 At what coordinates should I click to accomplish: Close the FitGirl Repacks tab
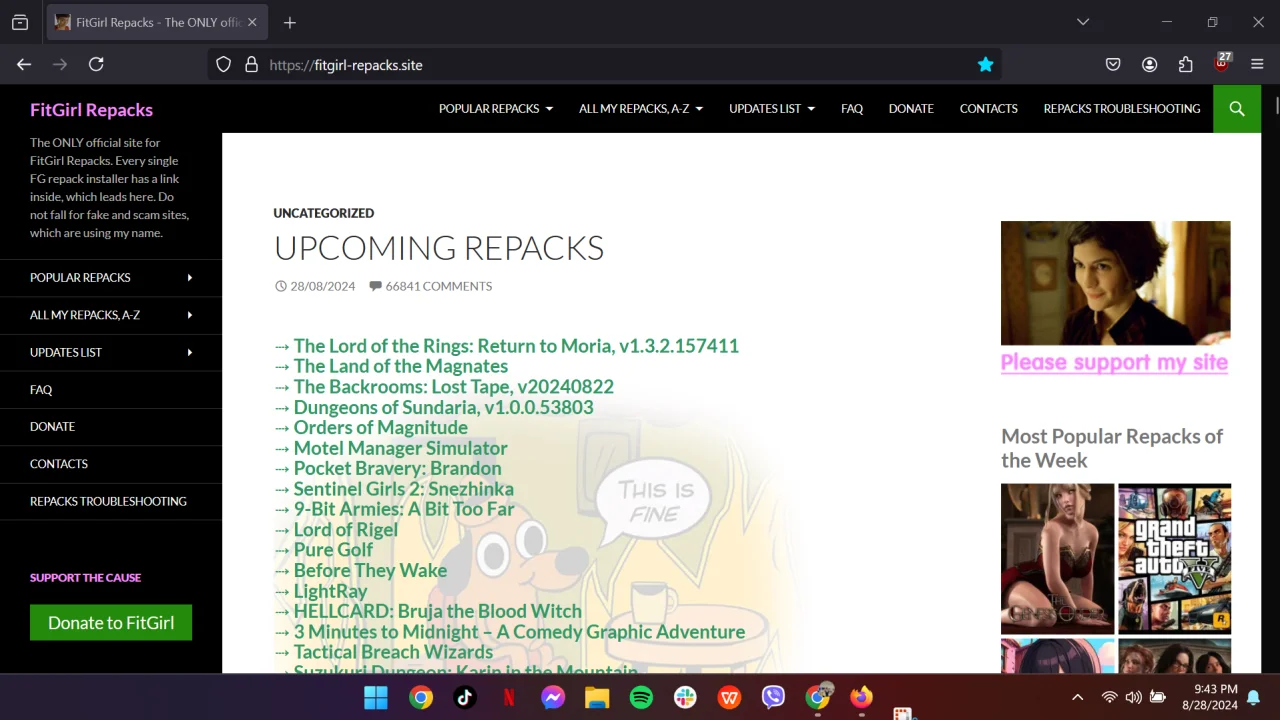tap(252, 22)
